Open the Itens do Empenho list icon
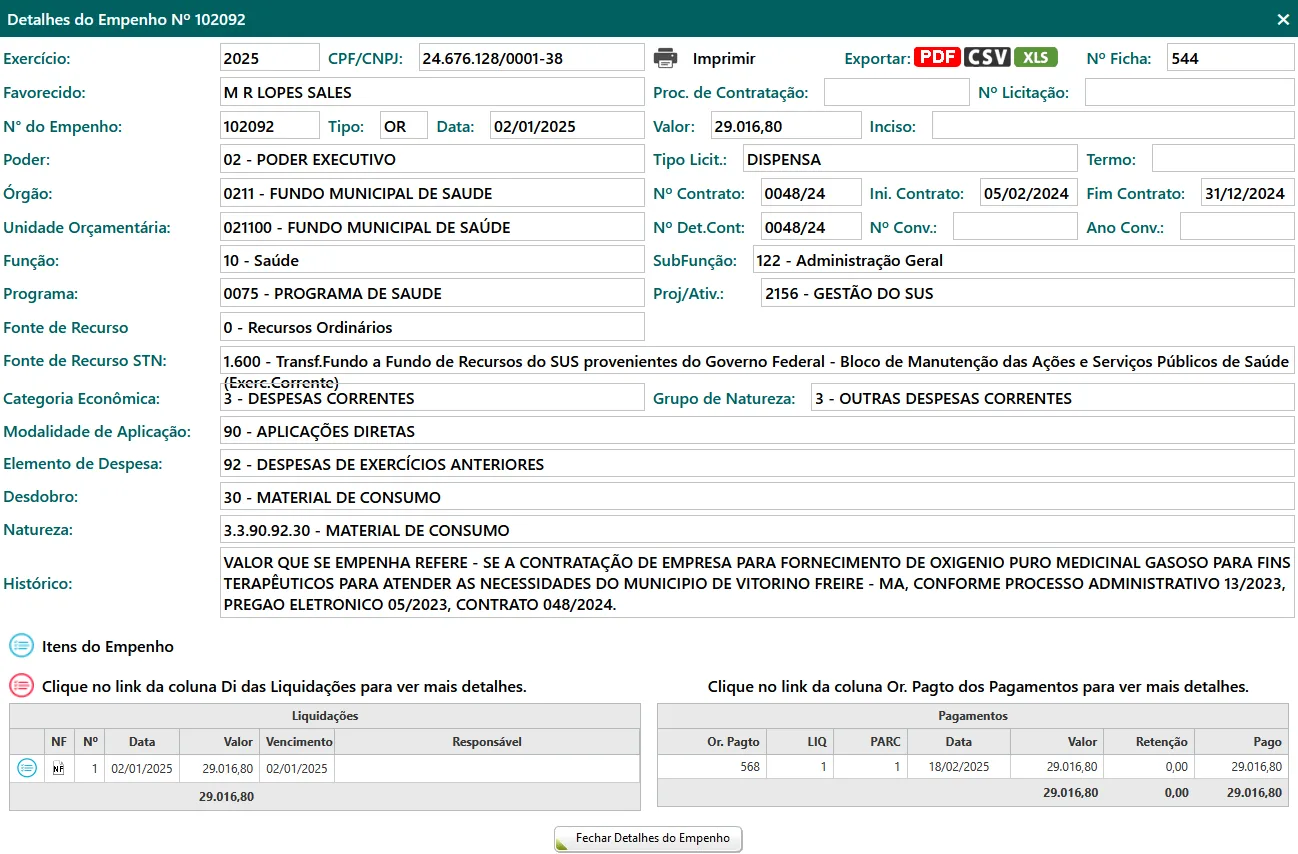 pyautogui.click(x=21, y=646)
